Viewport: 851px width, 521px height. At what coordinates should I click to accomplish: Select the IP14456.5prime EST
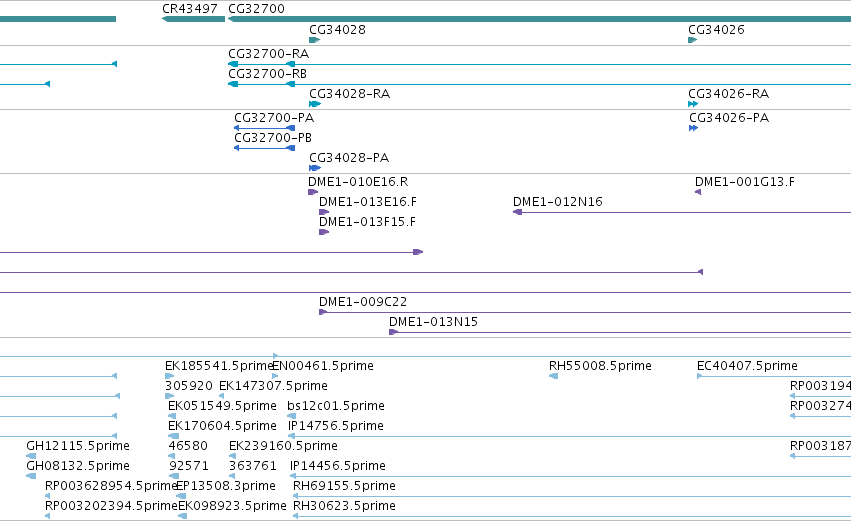pyautogui.click(x=570, y=476)
